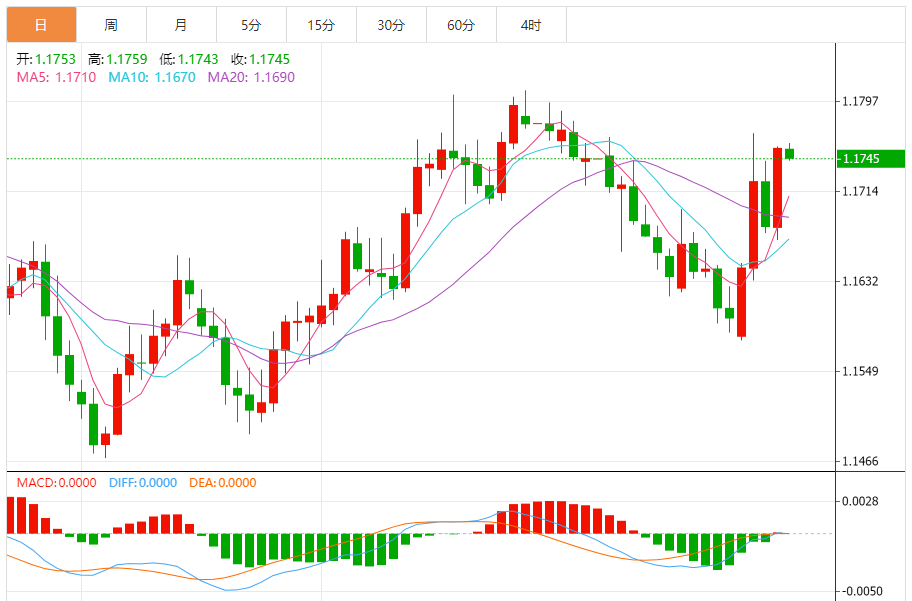Click the DIFF value label
912x601 pixels.
[x=139, y=482]
